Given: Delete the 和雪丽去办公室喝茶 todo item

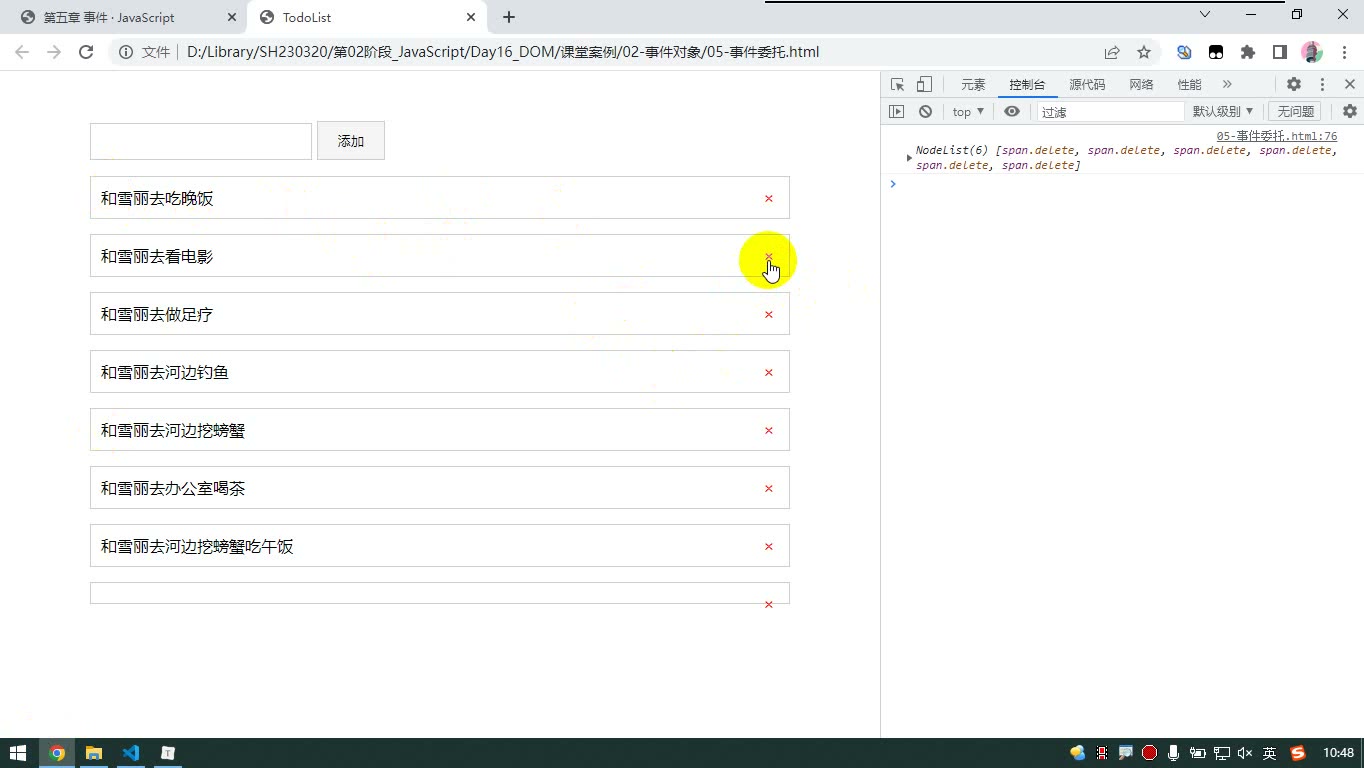Looking at the screenshot, I should tap(768, 488).
